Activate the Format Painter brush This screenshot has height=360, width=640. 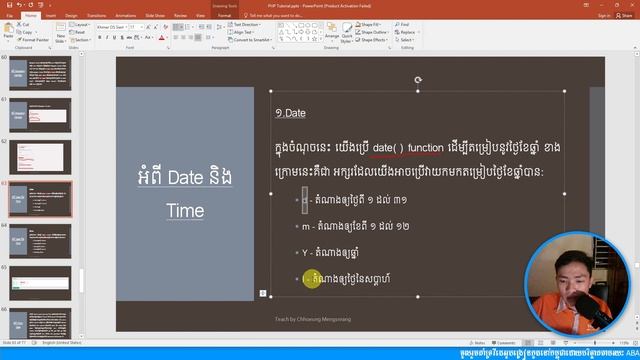(33, 40)
